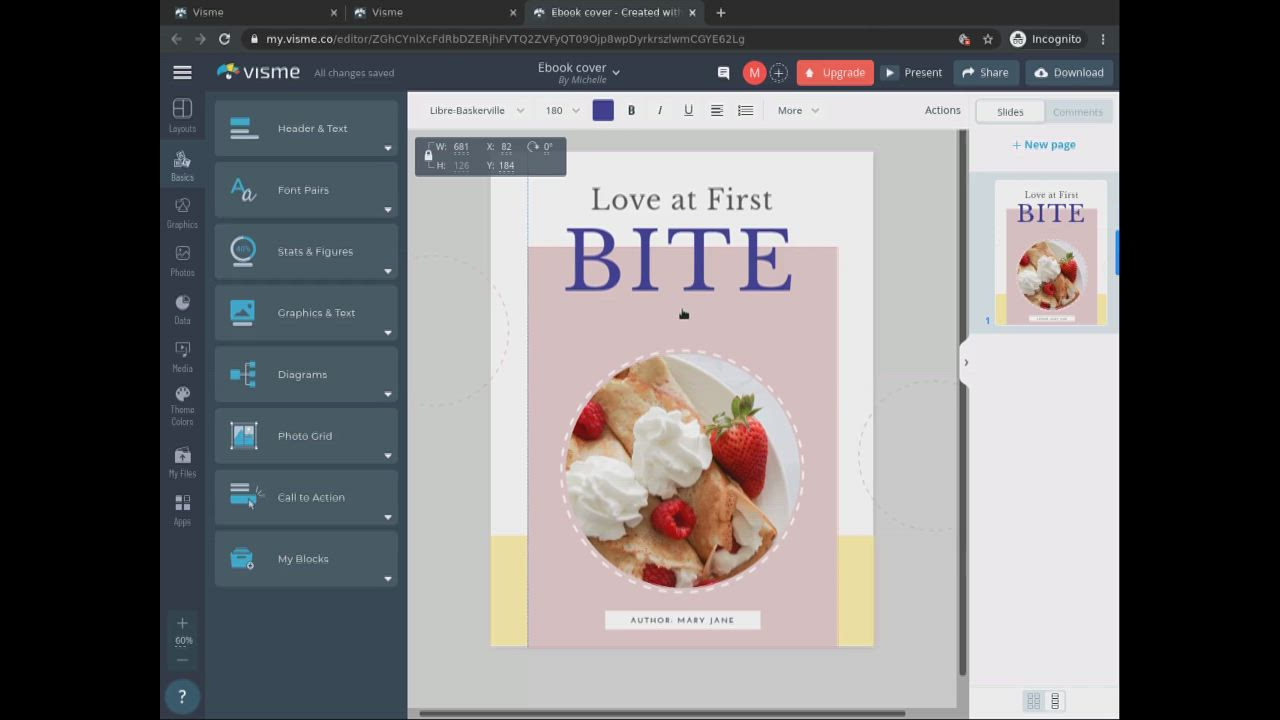Open the Graphics sidebar section

pyautogui.click(x=182, y=212)
